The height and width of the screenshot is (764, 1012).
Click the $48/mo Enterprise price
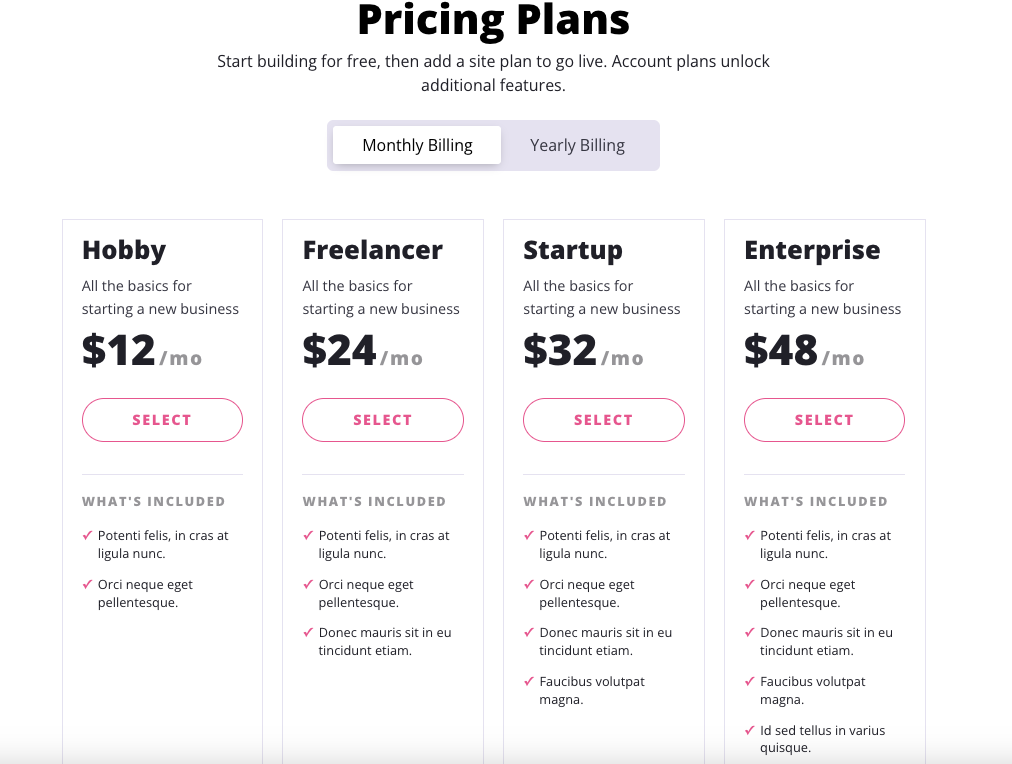pyautogui.click(x=803, y=351)
